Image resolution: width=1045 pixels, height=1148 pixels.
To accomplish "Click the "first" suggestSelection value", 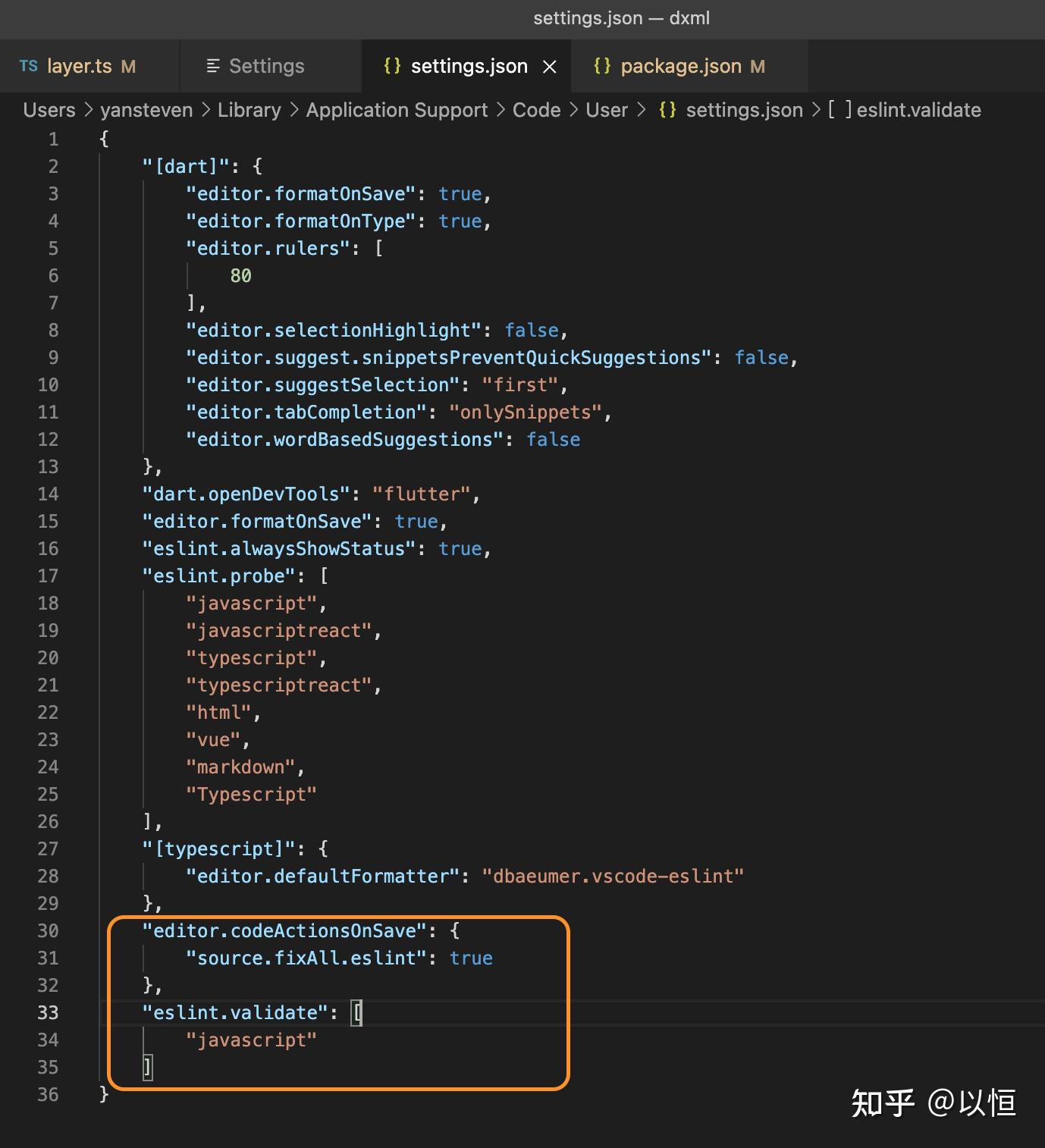I will (520, 384).
